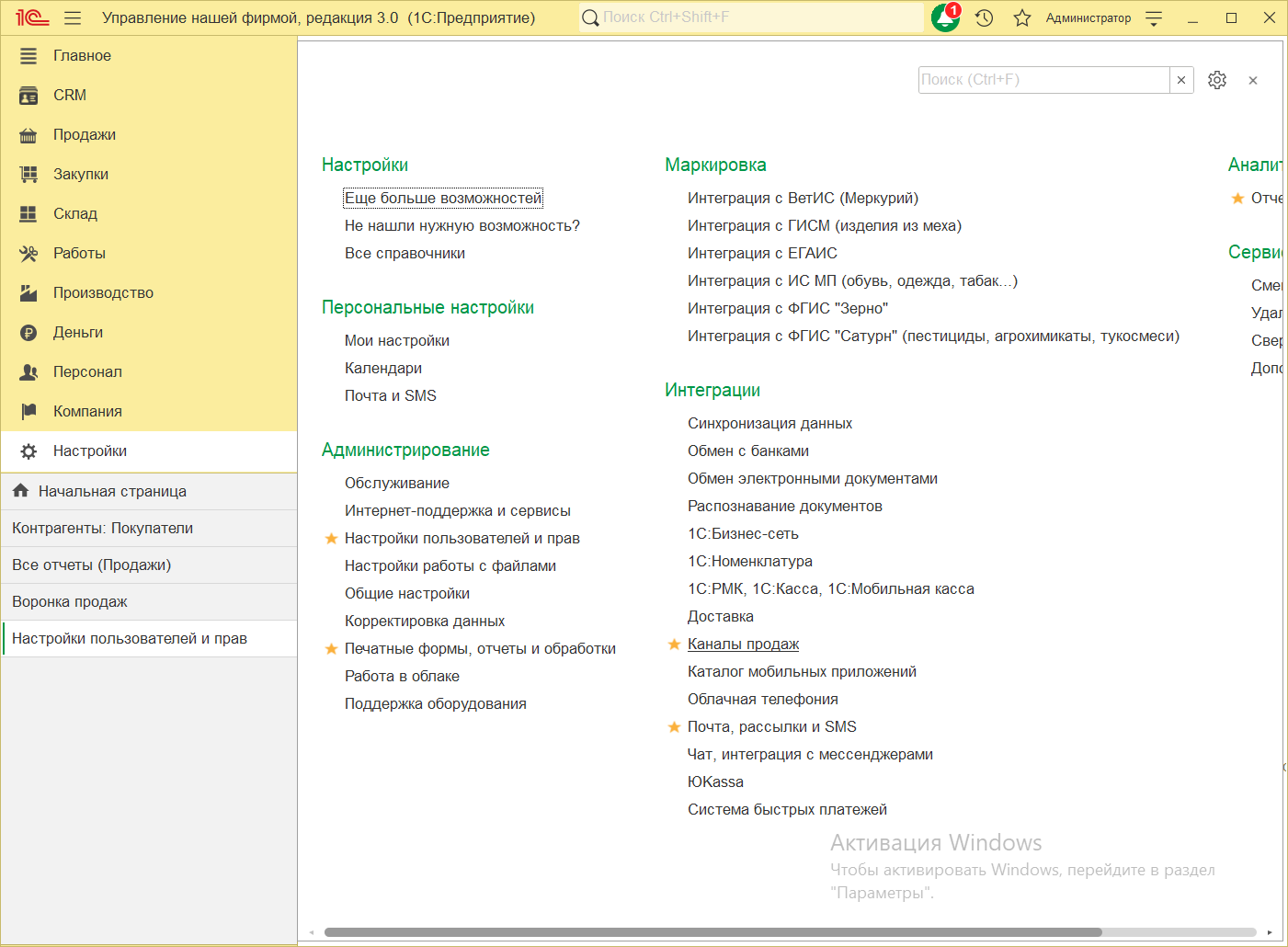
Task: Open Интеграция с ВетИС (Меркурий)
Action: tap(803, 199)
